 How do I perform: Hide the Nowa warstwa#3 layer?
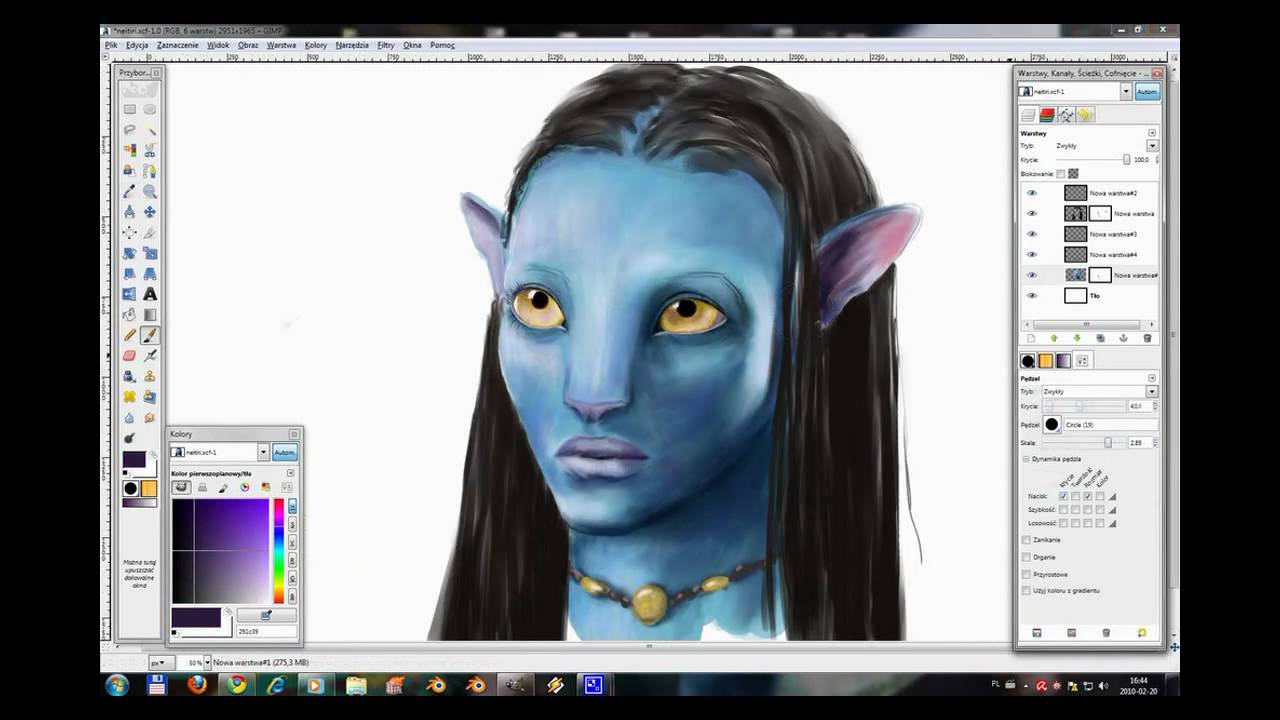point(1032,234)
